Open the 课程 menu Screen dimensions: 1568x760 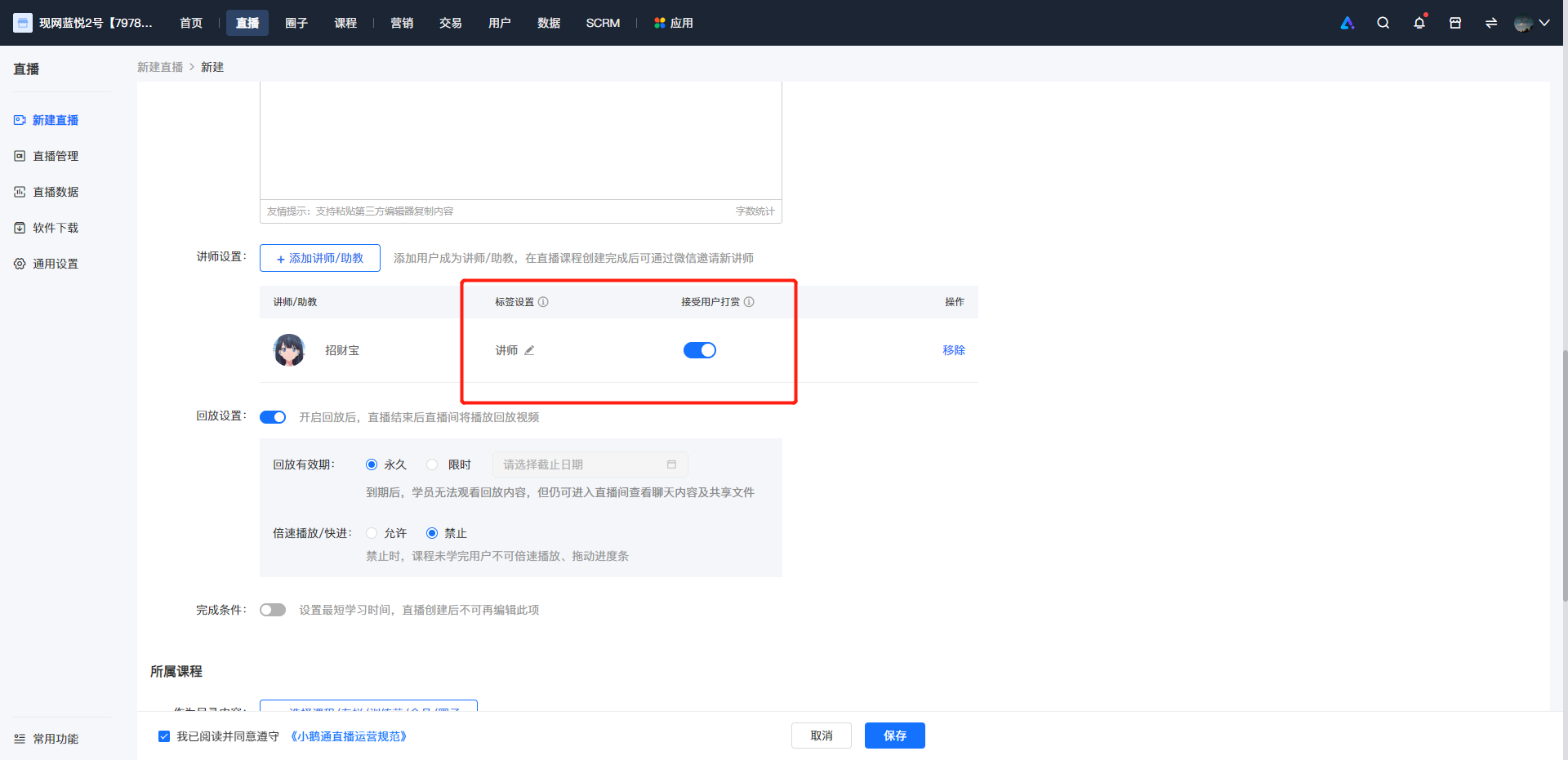(x=345, y=23)
